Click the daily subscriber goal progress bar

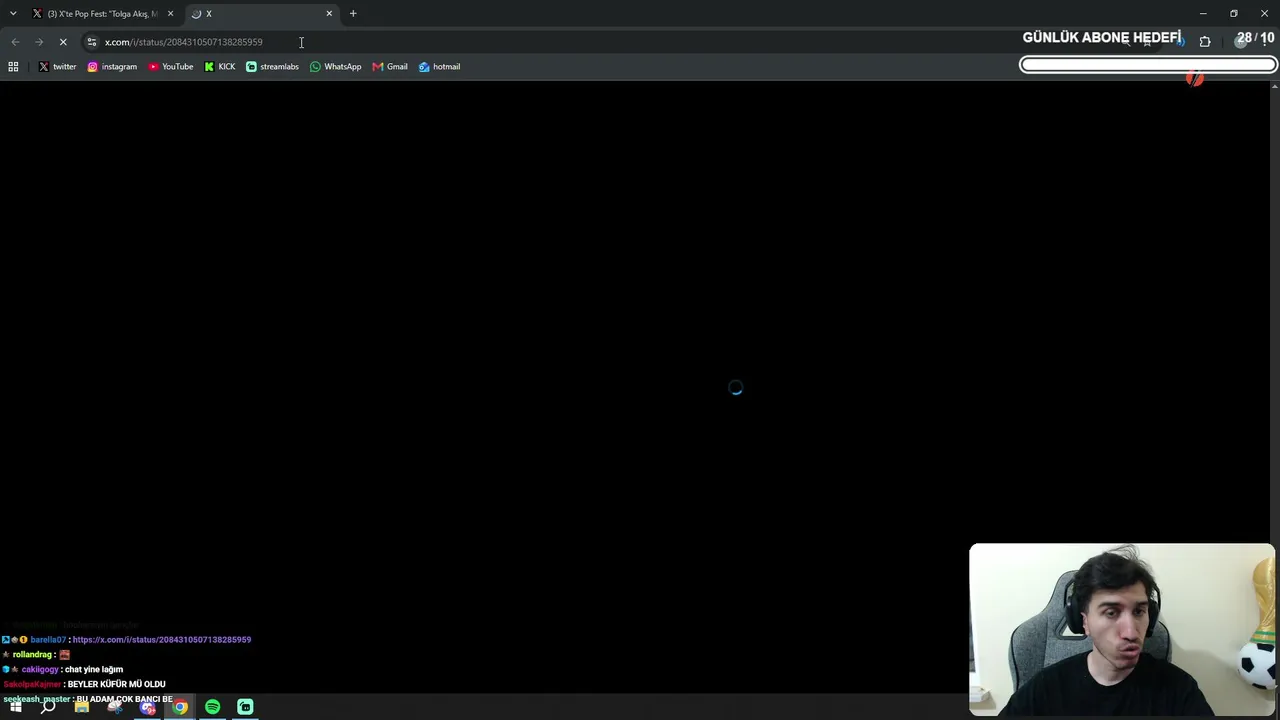1148,65
